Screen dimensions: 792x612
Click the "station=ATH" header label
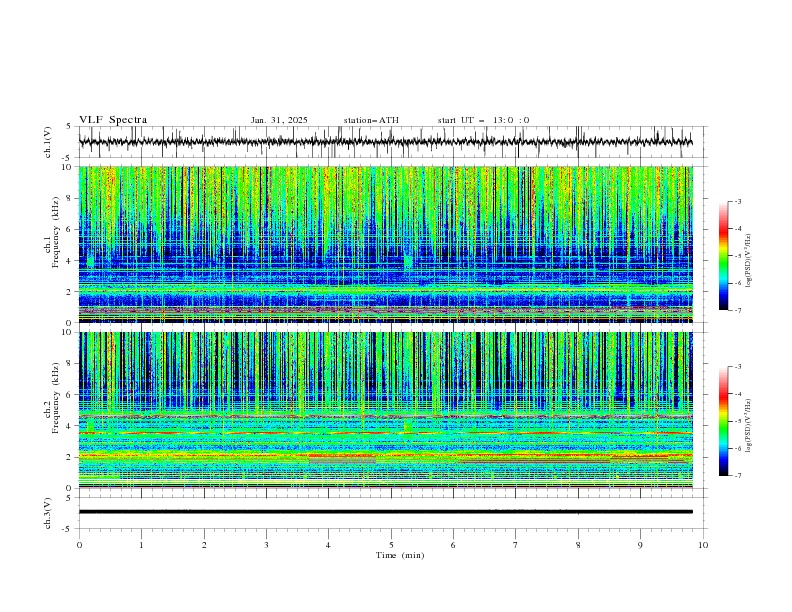[371, 120]
